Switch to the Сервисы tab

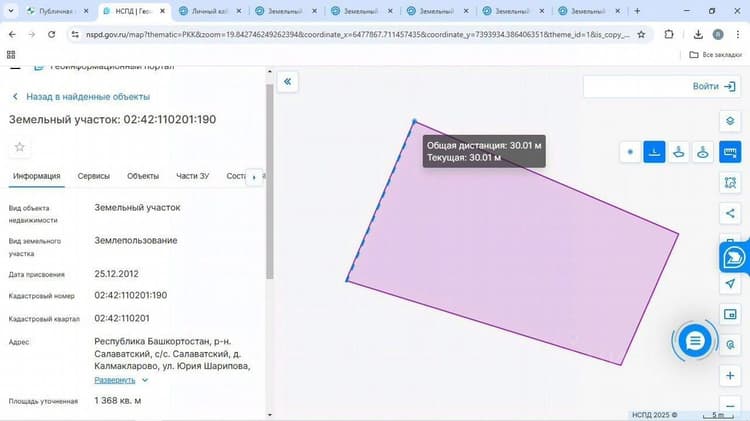[x=94, y=176]
